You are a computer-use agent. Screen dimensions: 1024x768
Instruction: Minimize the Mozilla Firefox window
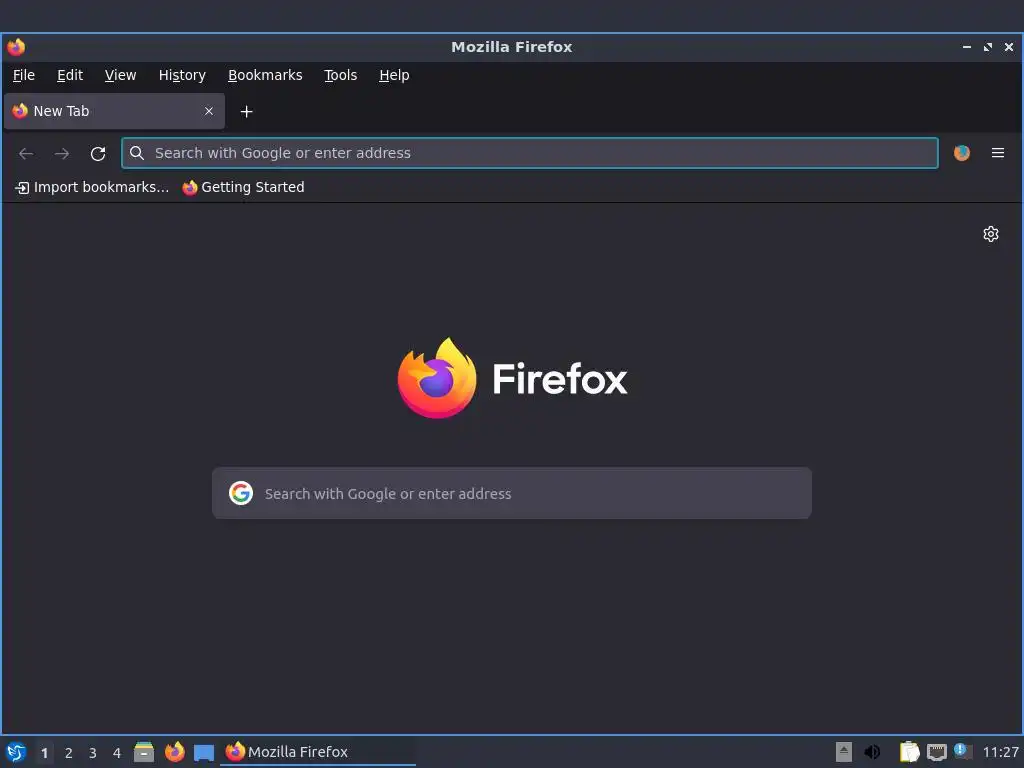967,47
